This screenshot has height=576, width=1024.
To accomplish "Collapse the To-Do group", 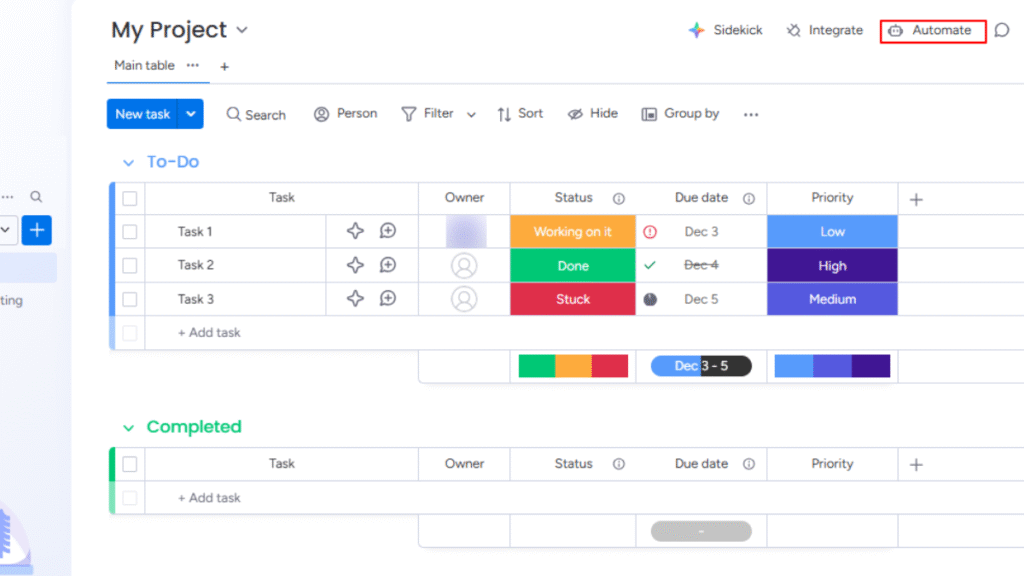I will tap(128, 162).
